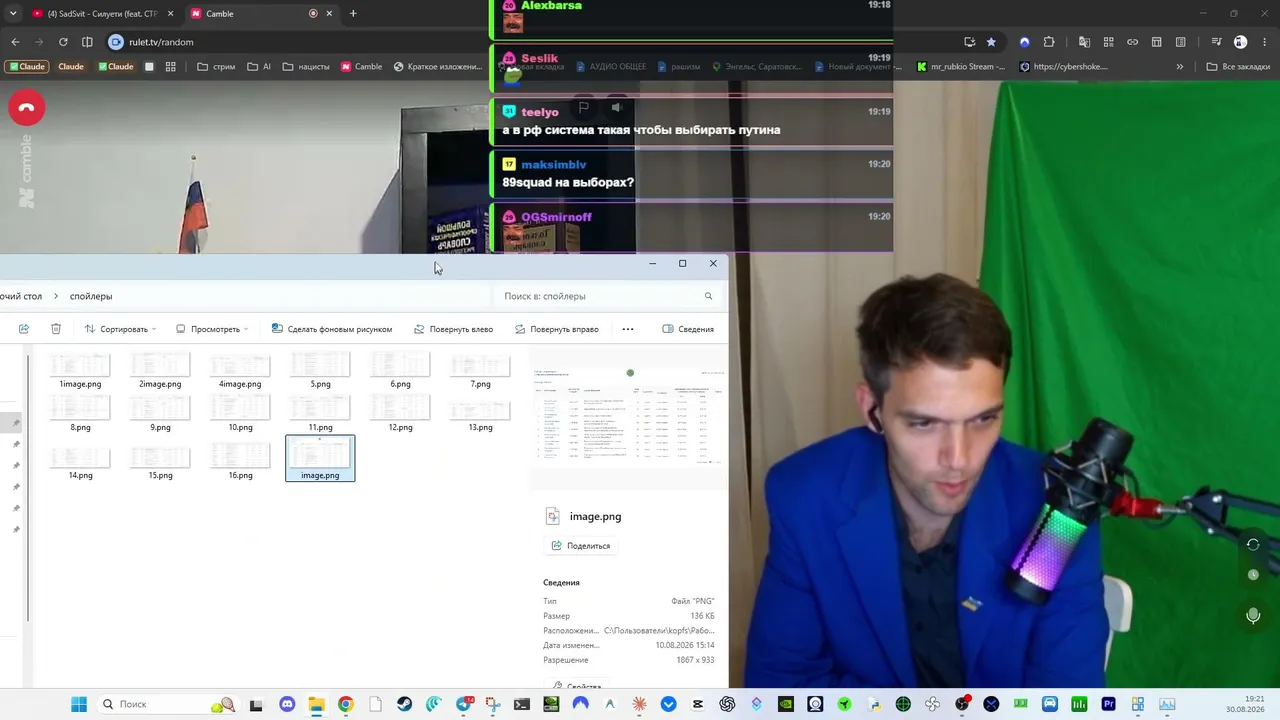
Task: Click the red hang-up call button
Action: [x=27, y=108]
